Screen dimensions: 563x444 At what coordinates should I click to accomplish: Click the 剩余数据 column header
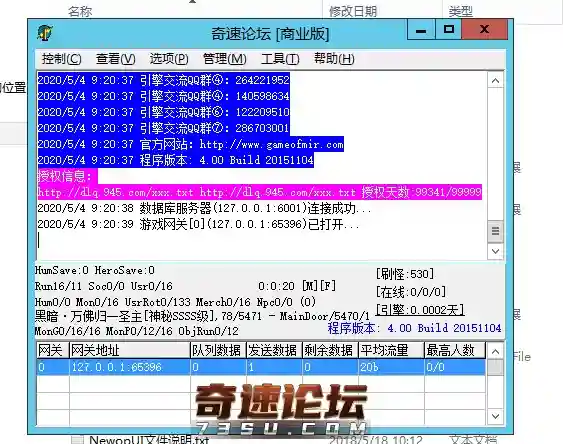330,350
